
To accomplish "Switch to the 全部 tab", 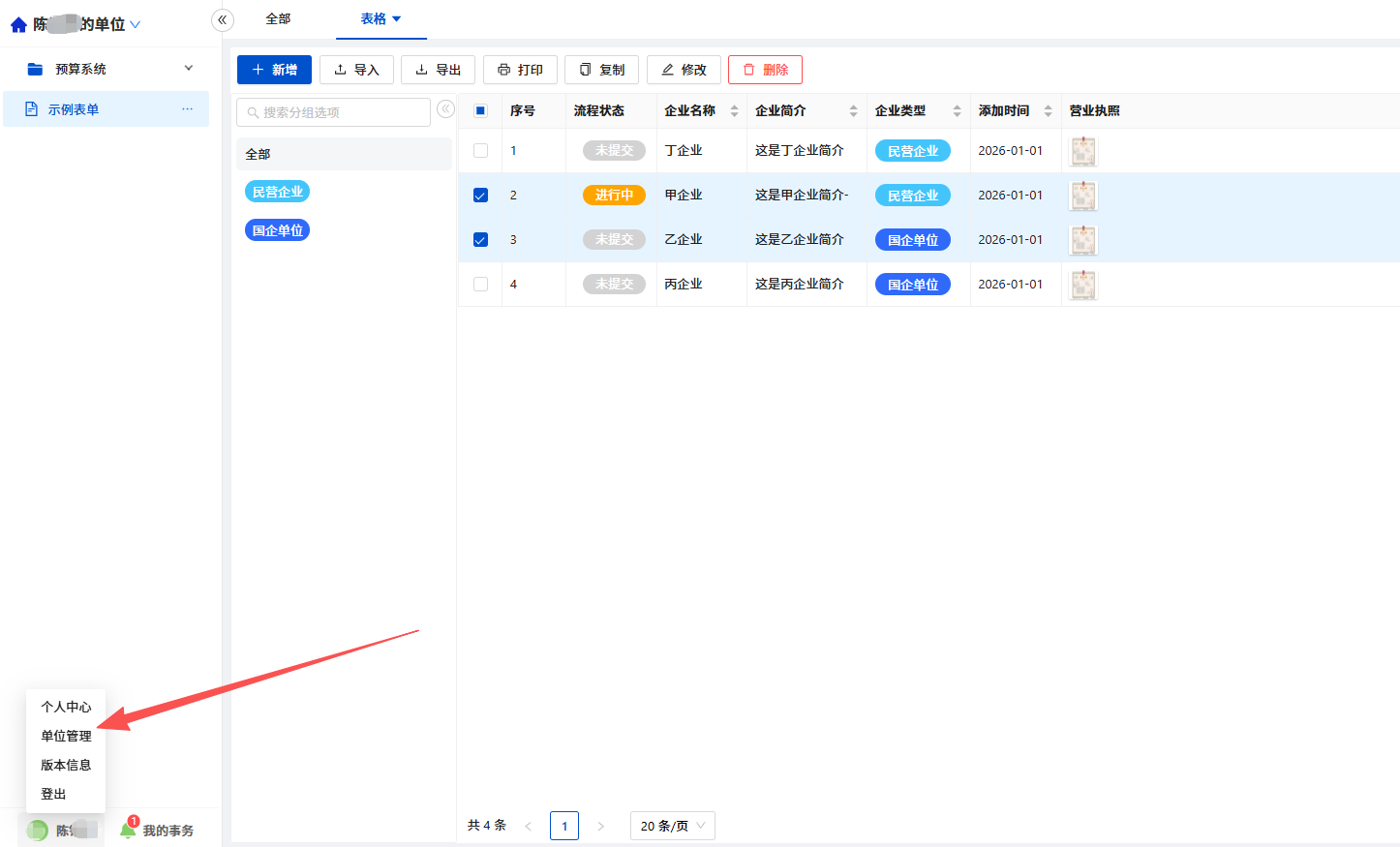I will pos(278,19).
